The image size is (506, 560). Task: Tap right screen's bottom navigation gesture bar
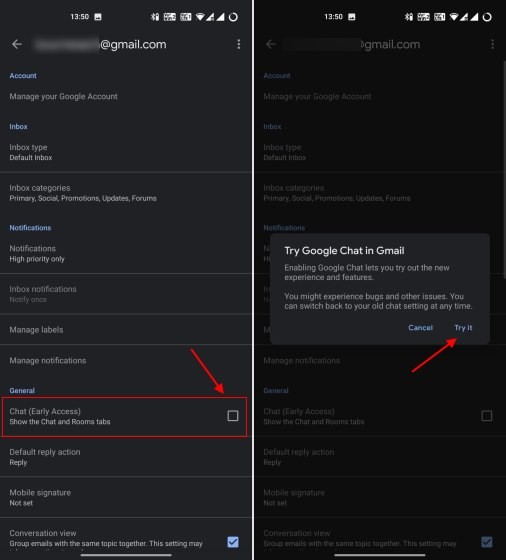(x=380, y=555)
